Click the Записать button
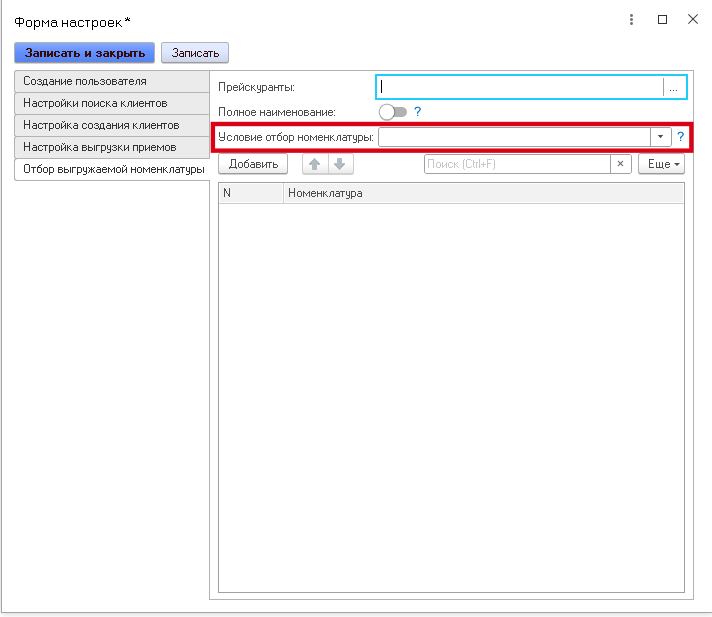Screen dimensions: 712x617 click(x=195, y=52)
